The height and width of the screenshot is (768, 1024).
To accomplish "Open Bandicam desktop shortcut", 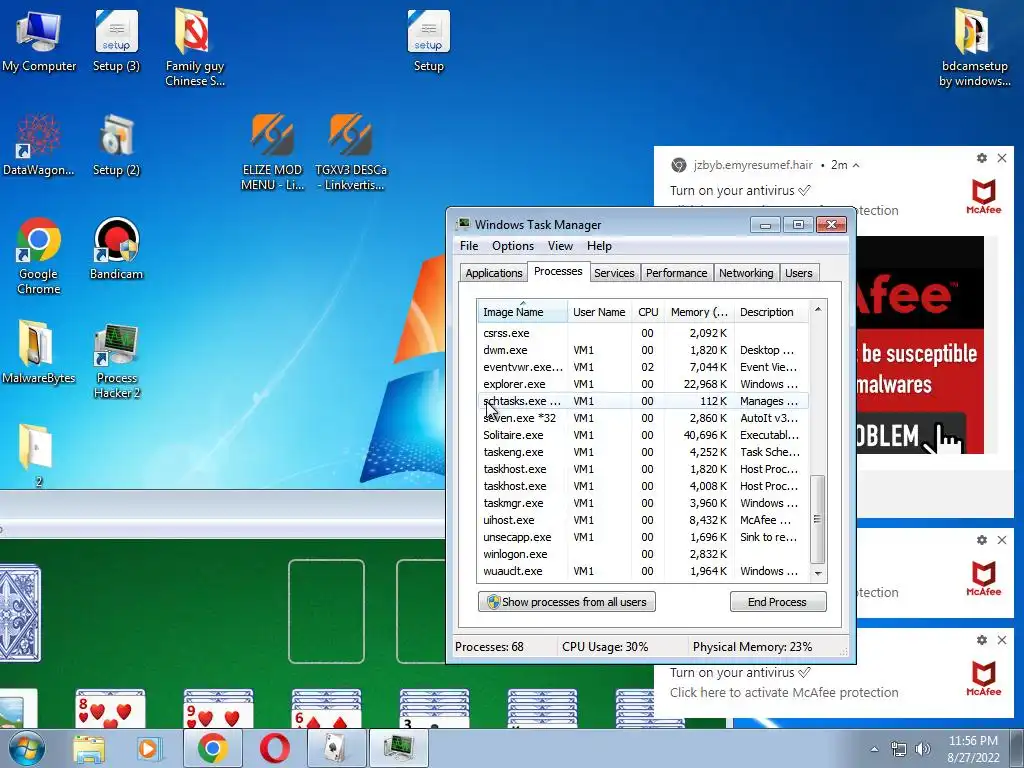I will coord(116,248).
